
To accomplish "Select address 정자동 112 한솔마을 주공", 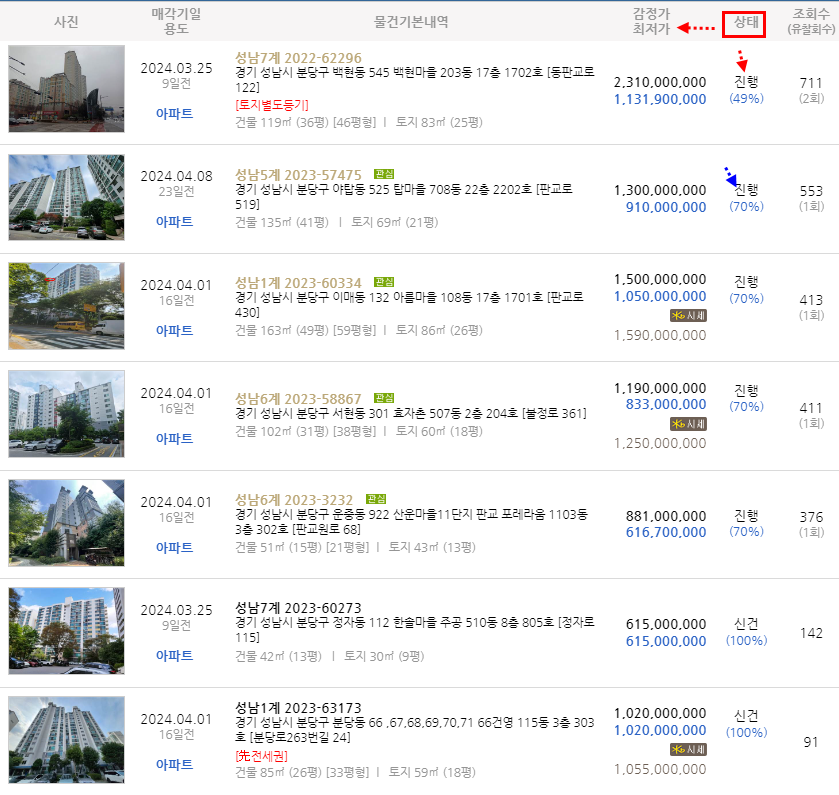I will [415, 630].
